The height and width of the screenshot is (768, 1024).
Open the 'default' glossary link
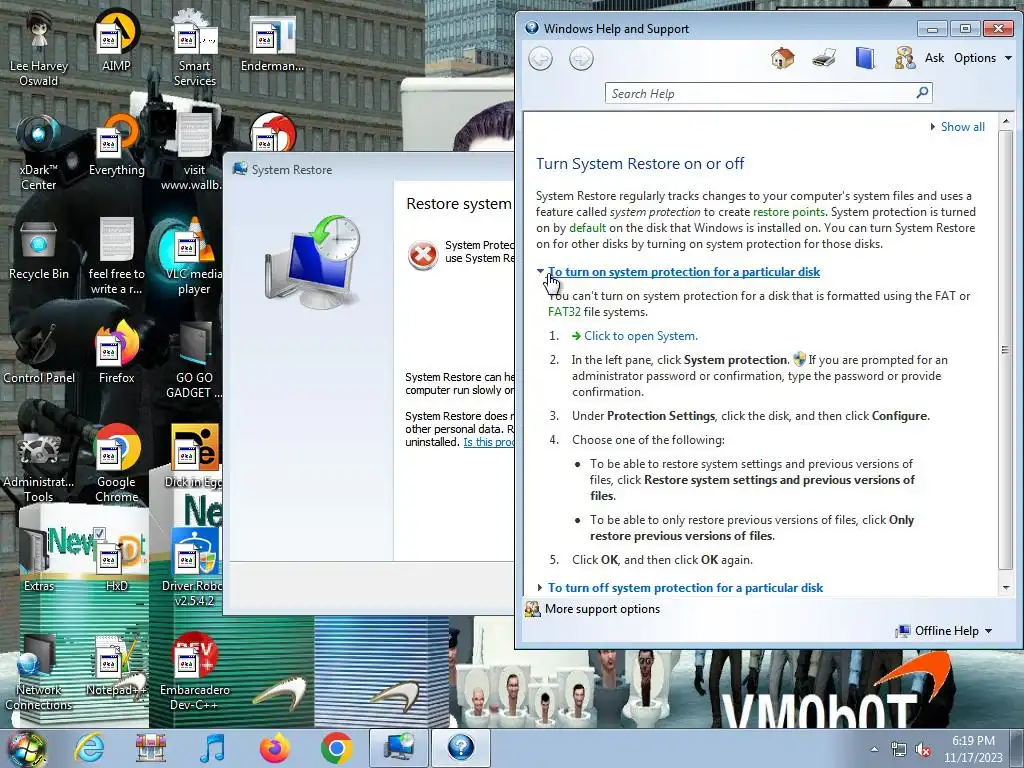tap(588, 228)
